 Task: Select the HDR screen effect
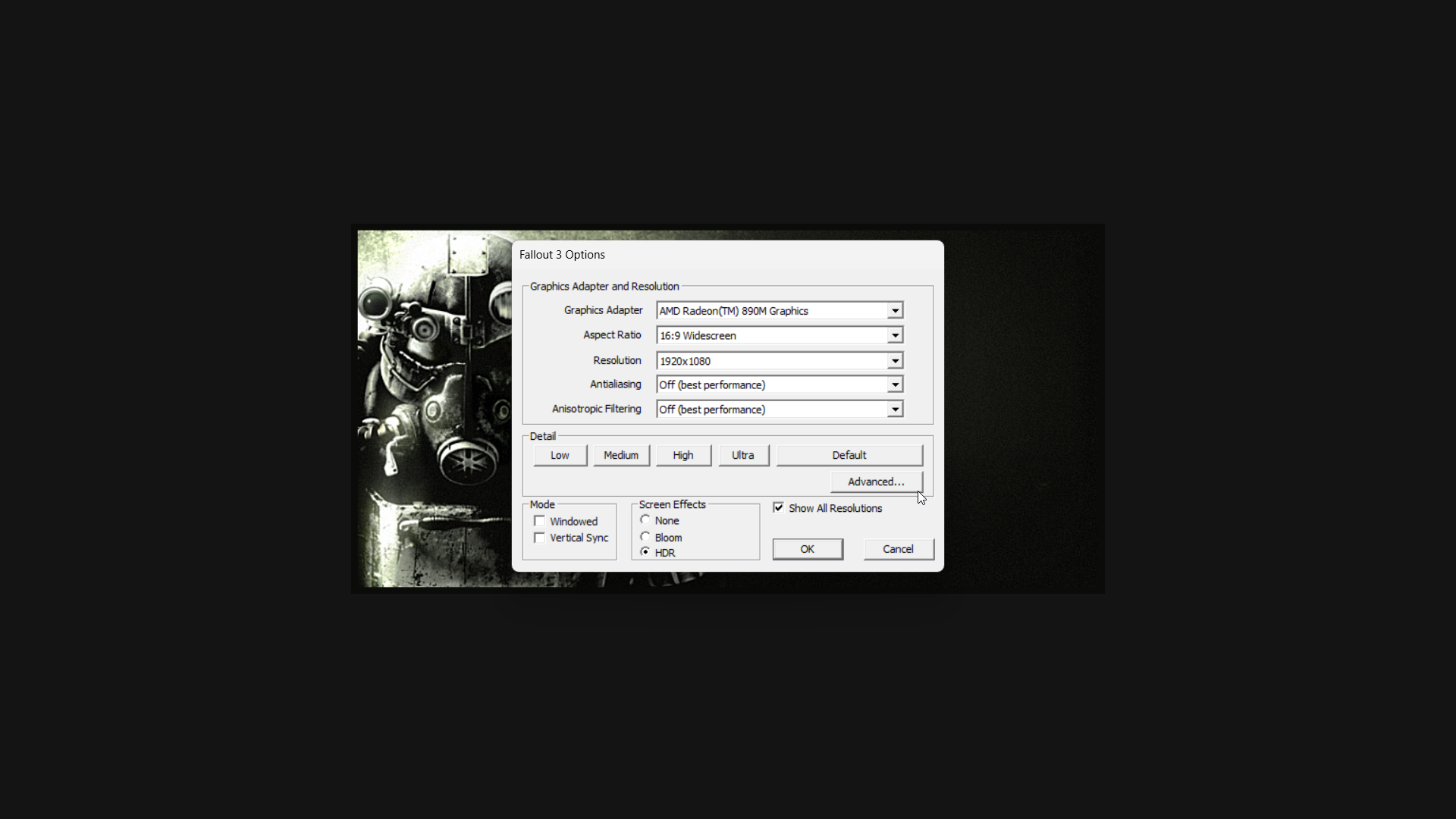[645, 552]
